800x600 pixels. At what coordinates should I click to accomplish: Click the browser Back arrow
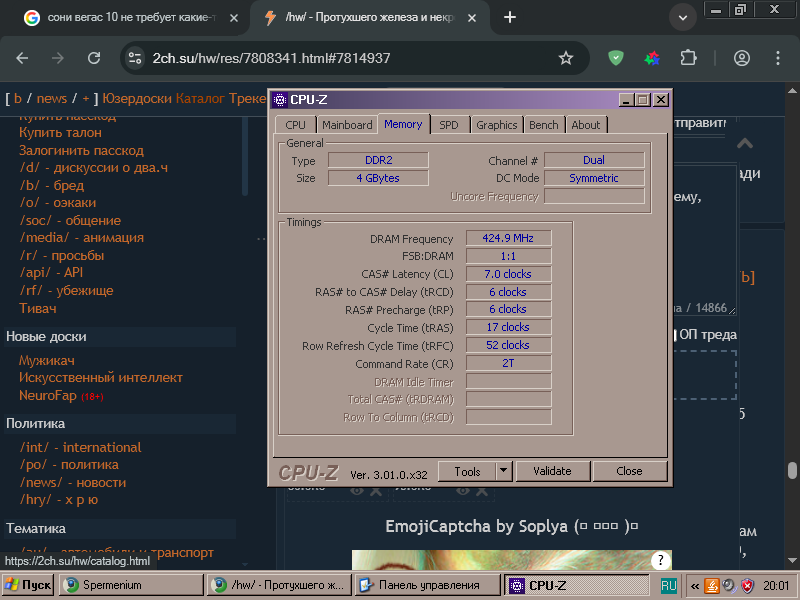click(22, 58)
